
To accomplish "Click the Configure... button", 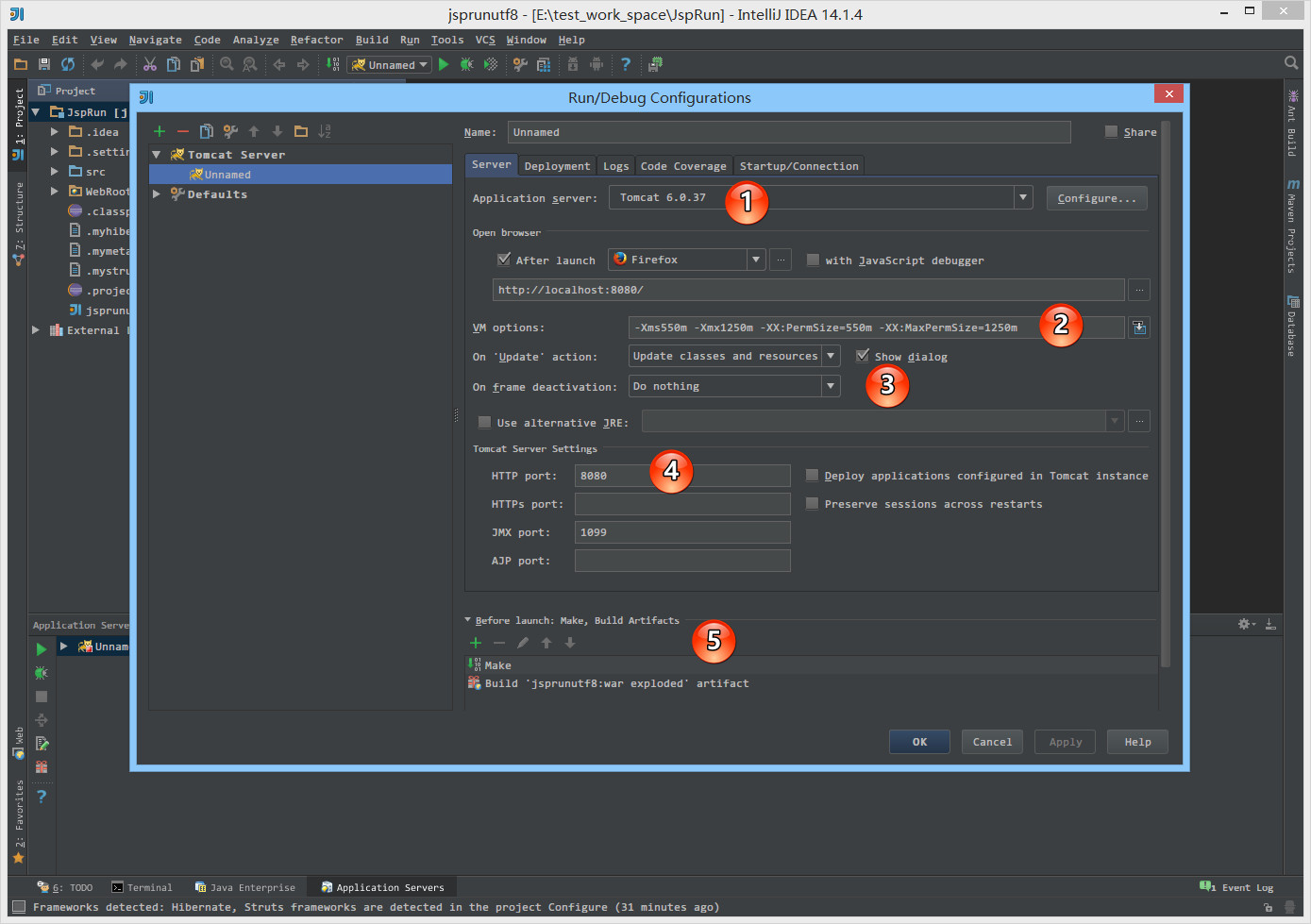I will 1097,198.
